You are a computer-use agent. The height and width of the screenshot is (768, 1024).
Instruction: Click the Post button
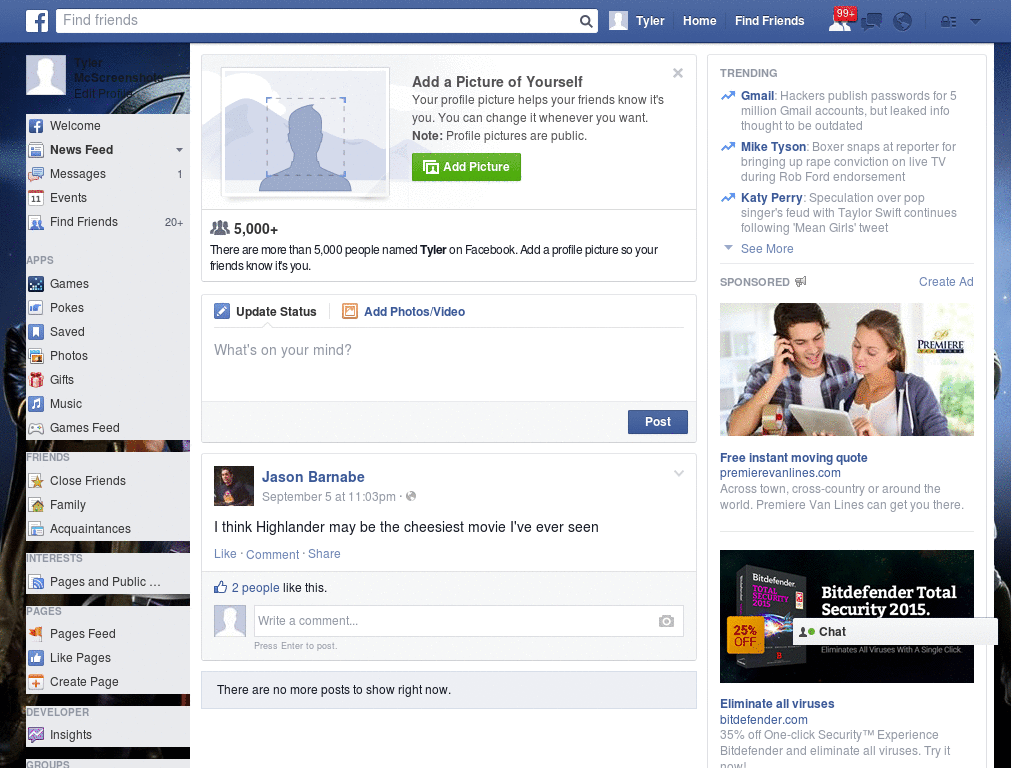click(x=658, y=422)
